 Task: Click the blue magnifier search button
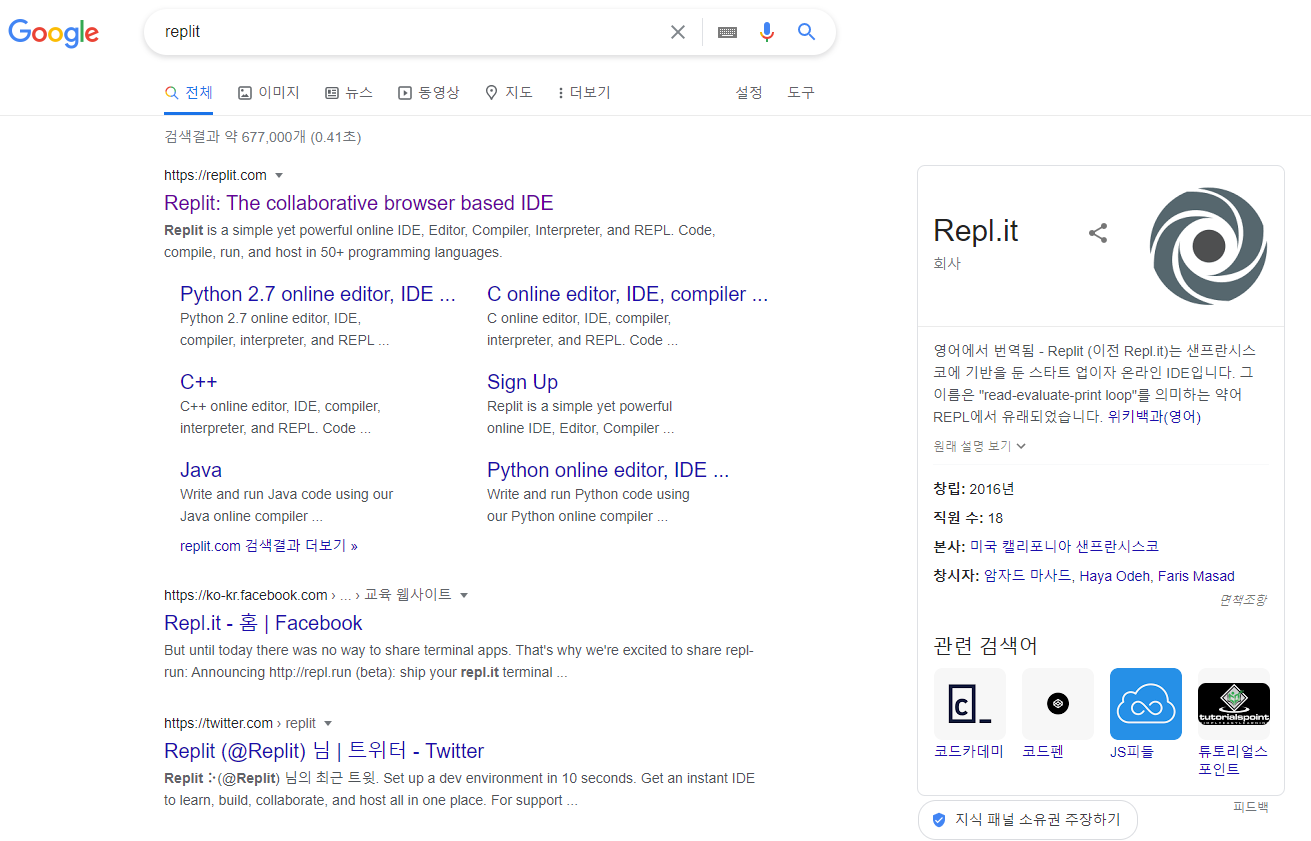(x=807, y=32)
